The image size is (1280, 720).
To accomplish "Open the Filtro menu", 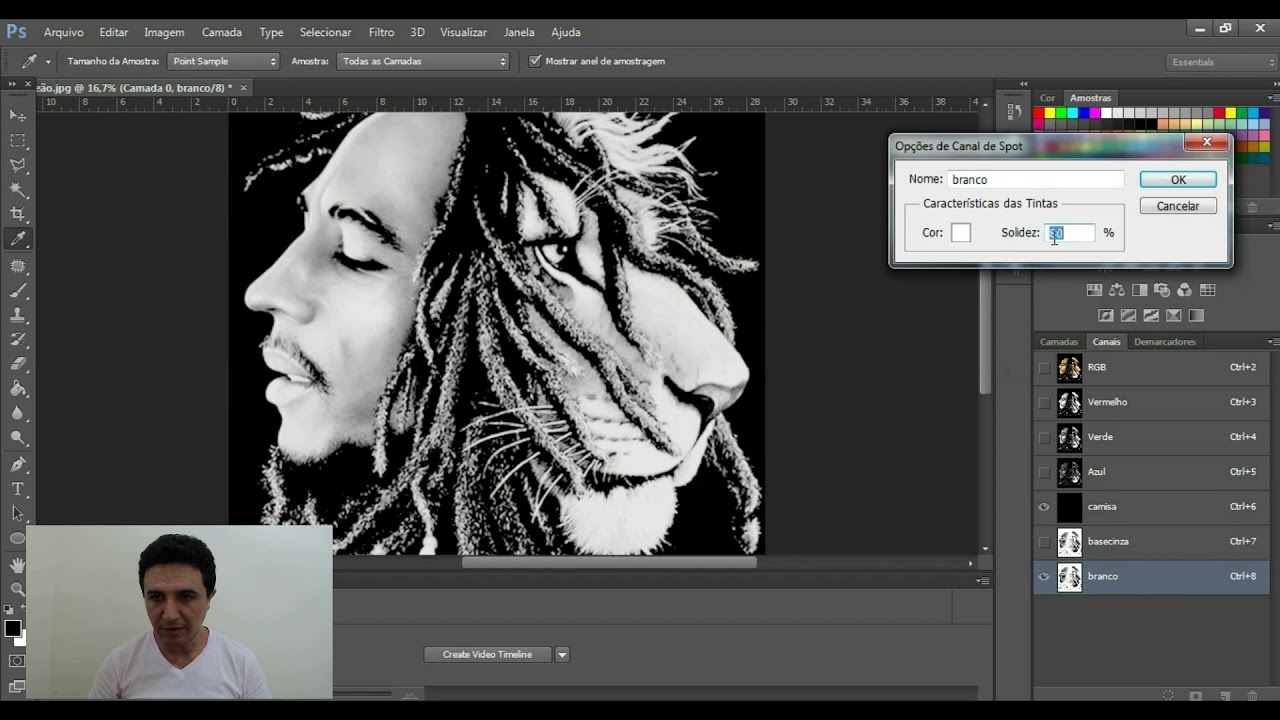I will (x=381, y=32).
